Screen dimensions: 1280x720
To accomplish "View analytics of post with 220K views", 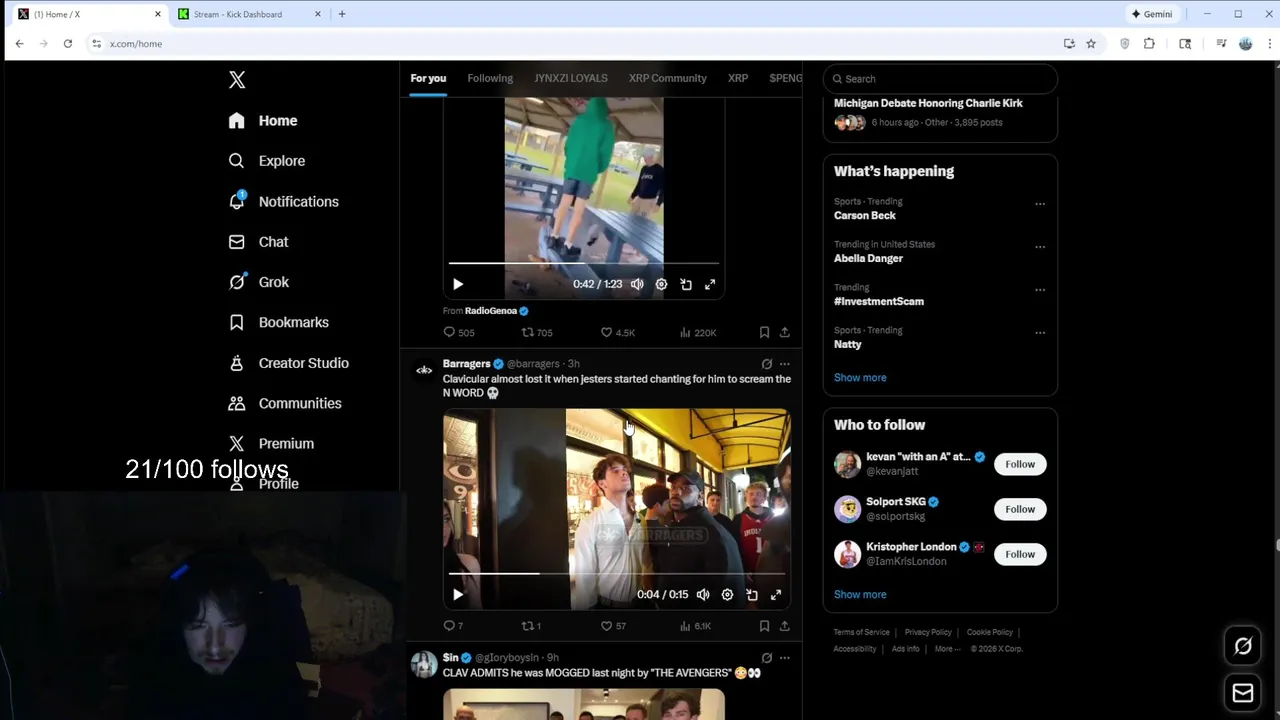I will click(x=698, y=332).
